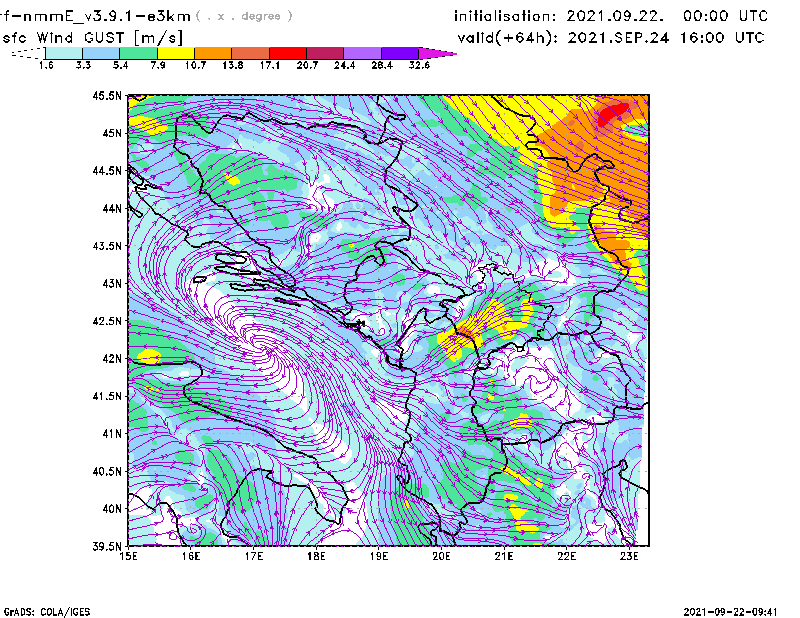The width and height of the screenshot is (800, 618).
Task: Click the 44N latitude label
Action: pyautogui.click(x=112, y=208)
